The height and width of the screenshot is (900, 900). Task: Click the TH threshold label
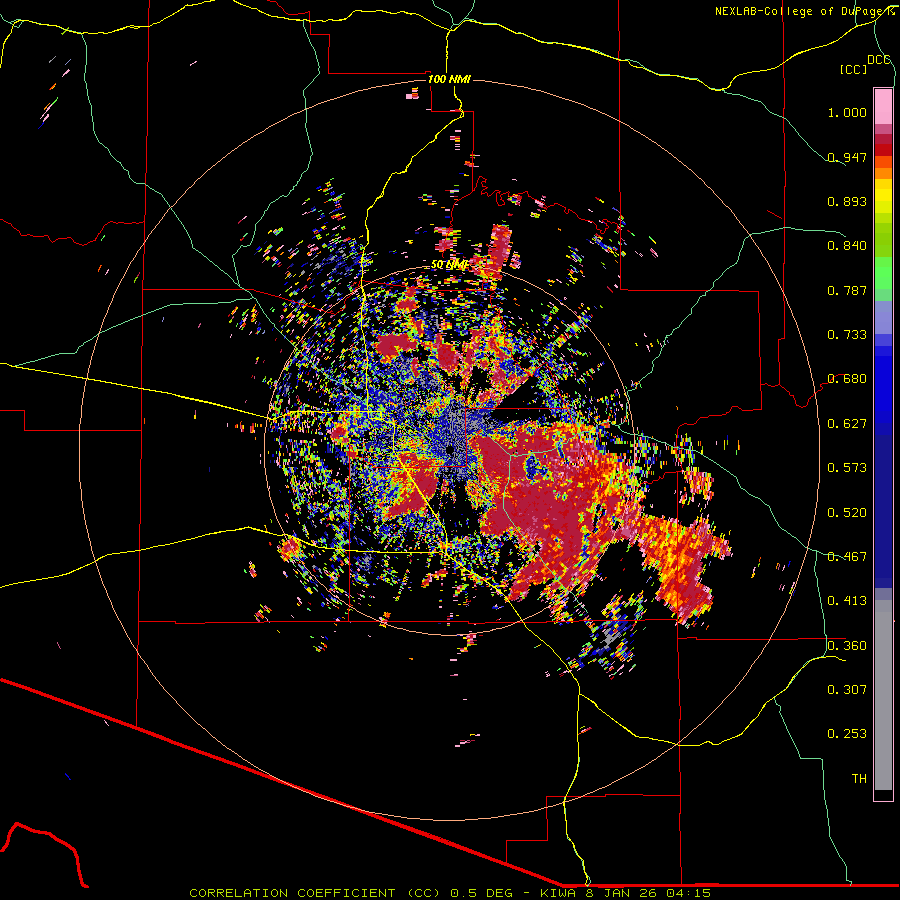tap(859, 779)
